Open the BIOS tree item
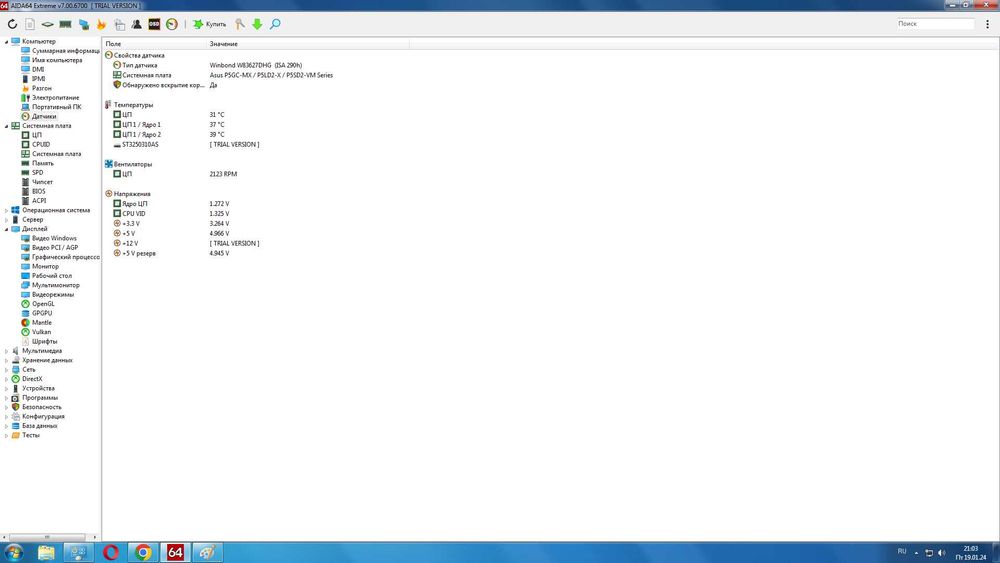This screenshot has width=1000, height=563. point(39,191)
